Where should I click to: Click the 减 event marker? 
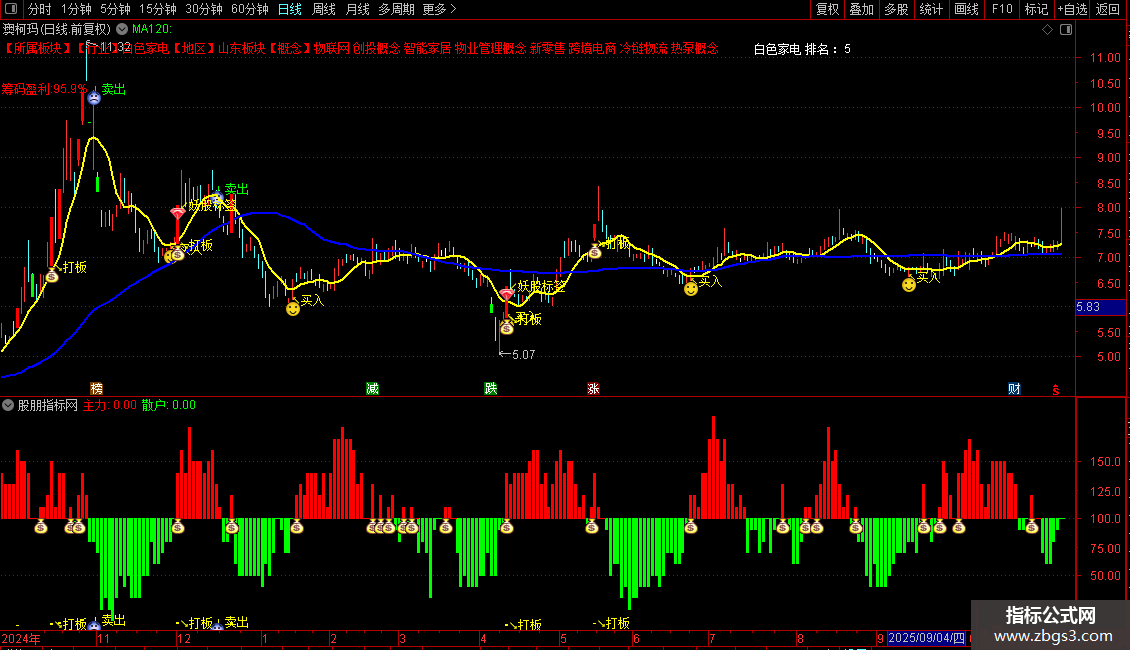[x=372, y=388]
